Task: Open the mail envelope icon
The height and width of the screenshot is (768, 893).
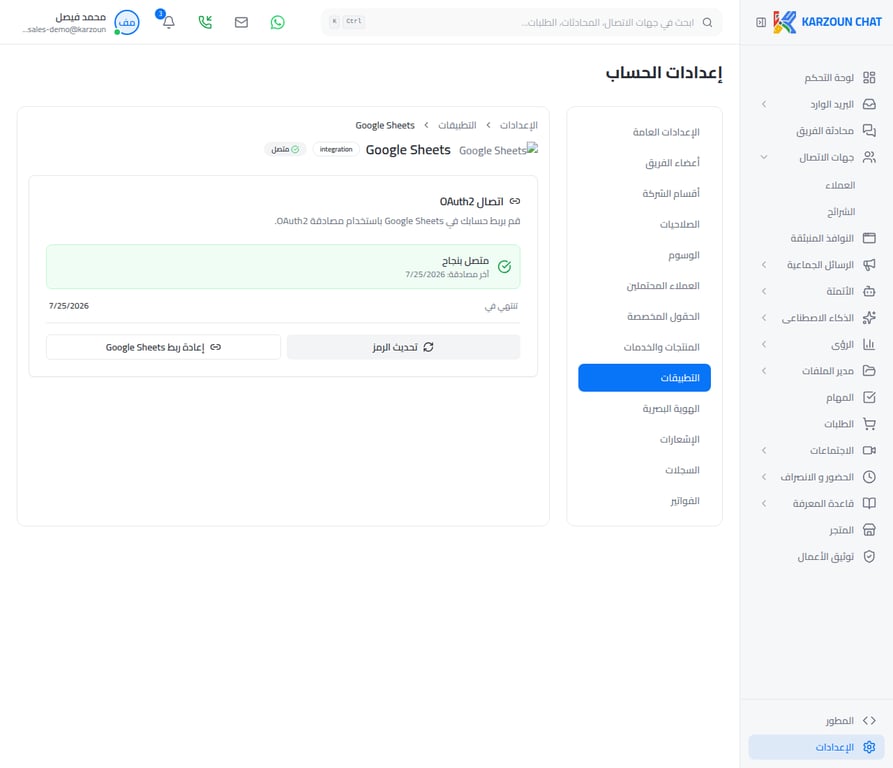Action: click(241, 22)
